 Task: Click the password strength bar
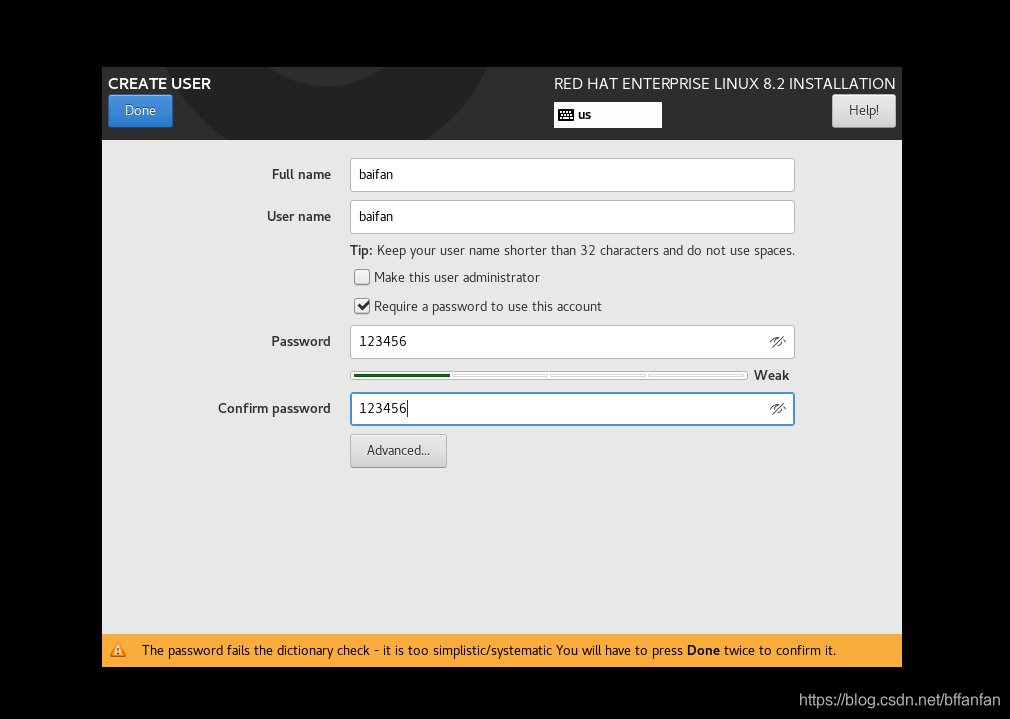(549, 375)
